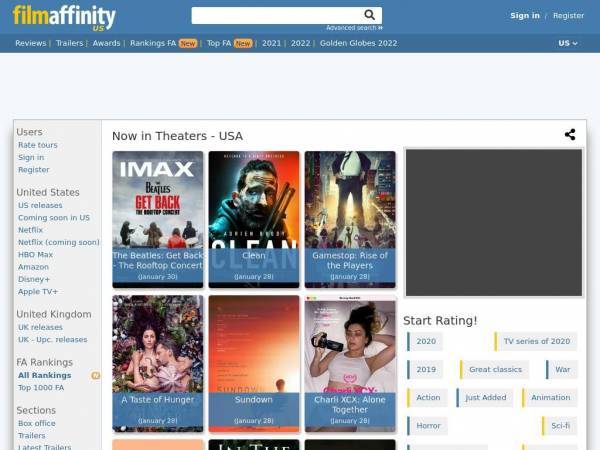Select the Sci-fi genre tag
The image size is (600, 450).
(559, 426)
